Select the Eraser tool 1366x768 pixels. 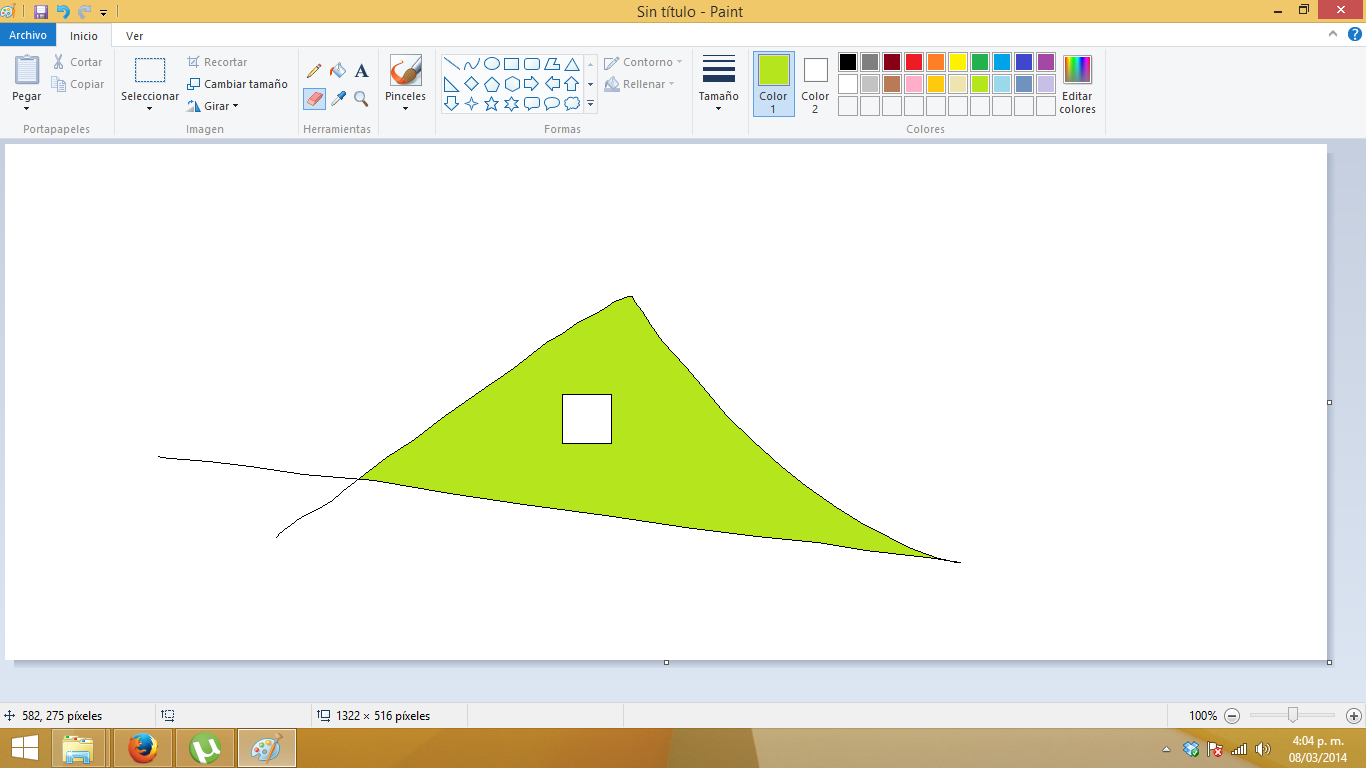[314, 99]
